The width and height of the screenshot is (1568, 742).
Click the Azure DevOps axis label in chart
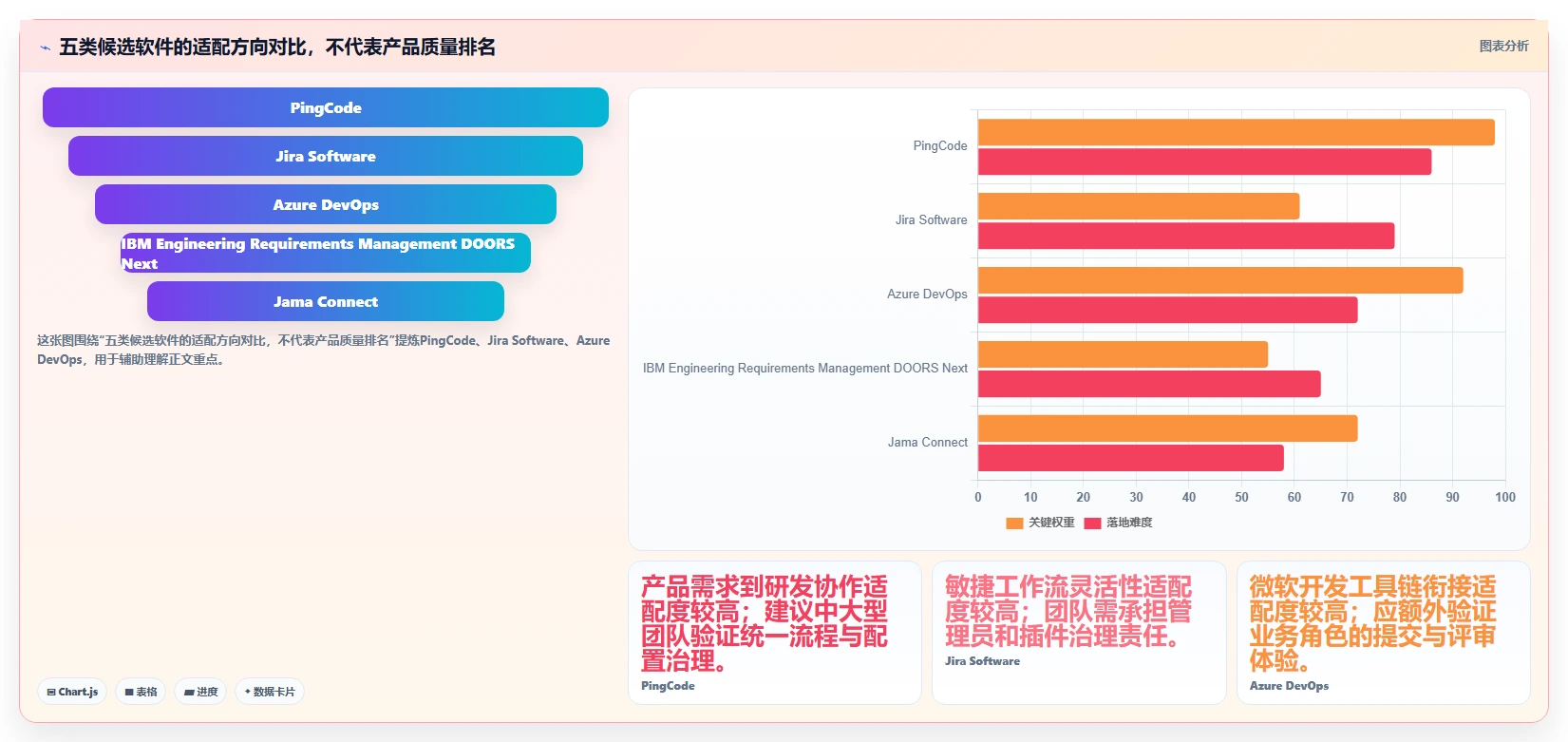(927, 294)
